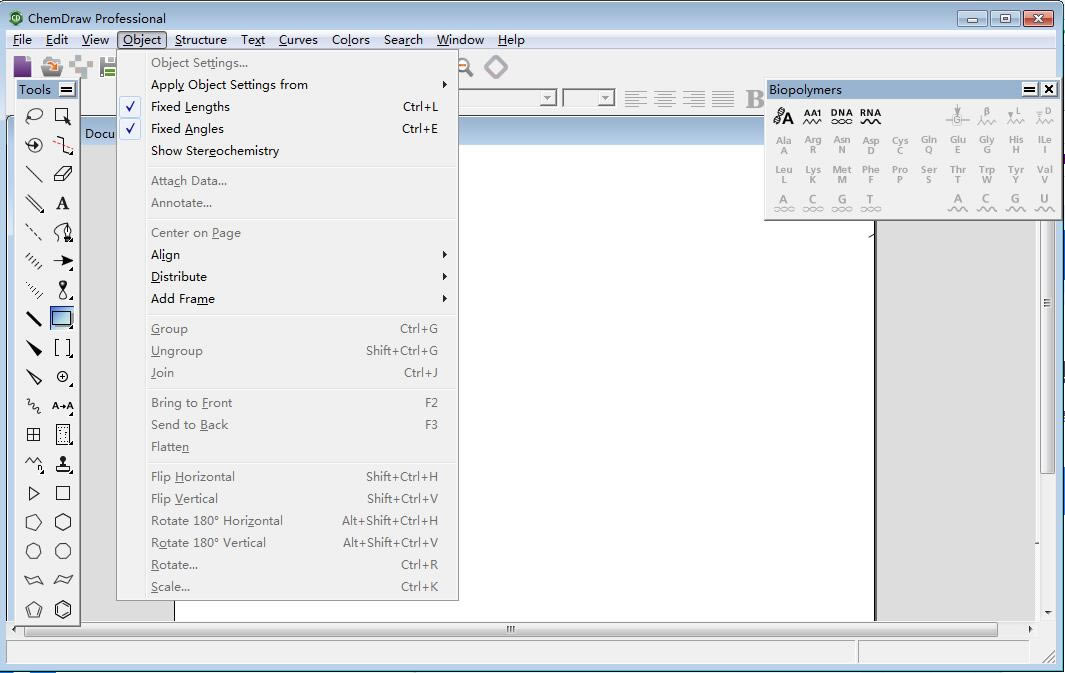Select the Brackets tool
This screenshot has height=673, width=1065.
63,348
